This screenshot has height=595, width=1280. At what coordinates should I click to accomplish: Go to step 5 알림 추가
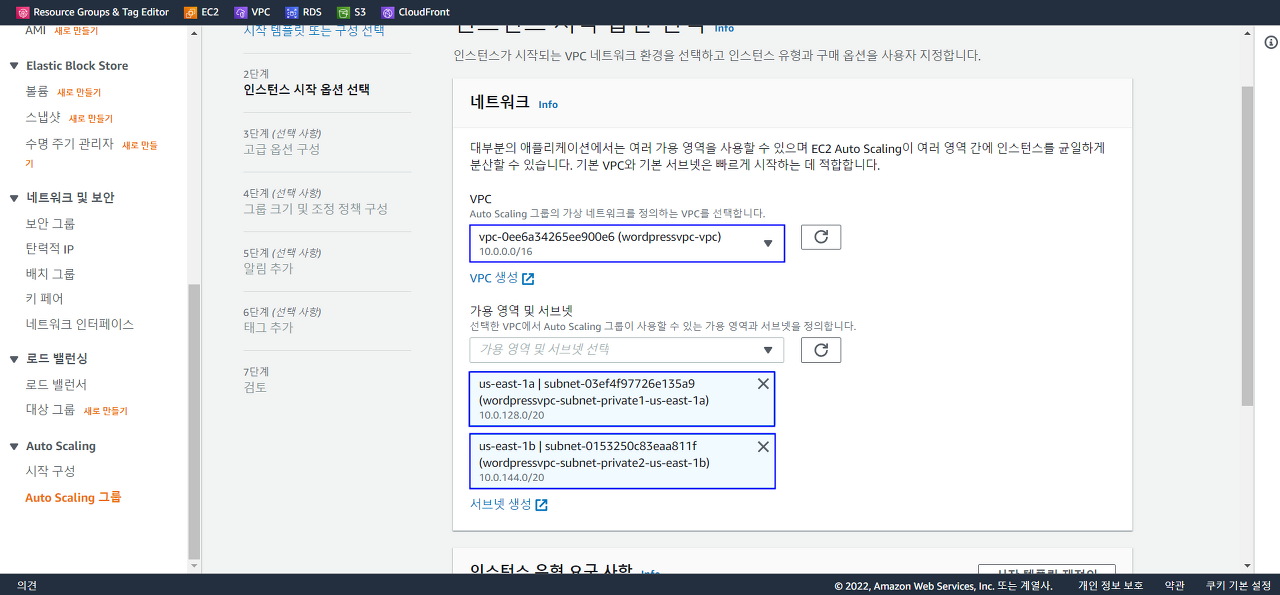pos(268,268)
